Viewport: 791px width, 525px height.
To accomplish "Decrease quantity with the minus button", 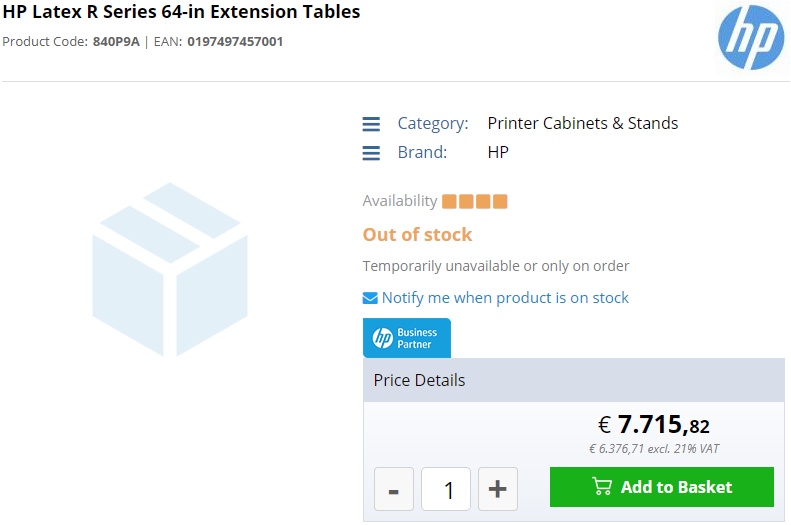I will [x=393, y=489].
